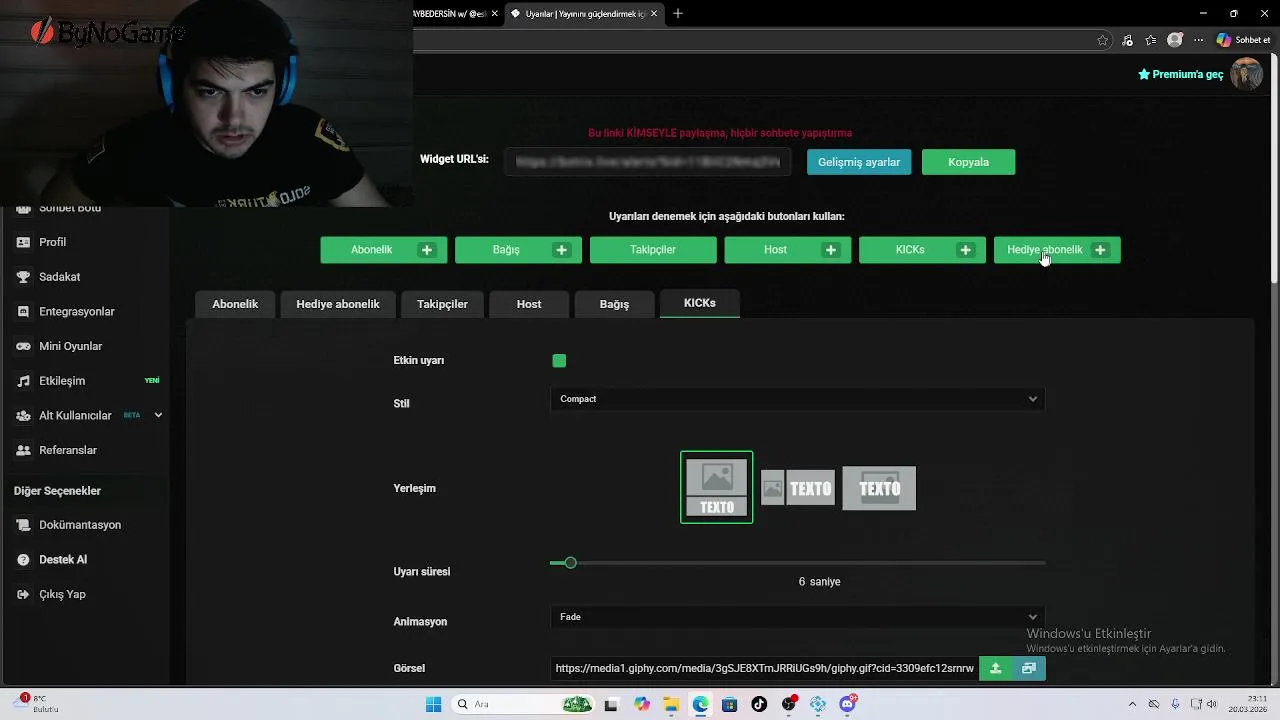Click the plus icon on the Bağış test button
This screenshot has width=1280, height=720.
point(562,250)
